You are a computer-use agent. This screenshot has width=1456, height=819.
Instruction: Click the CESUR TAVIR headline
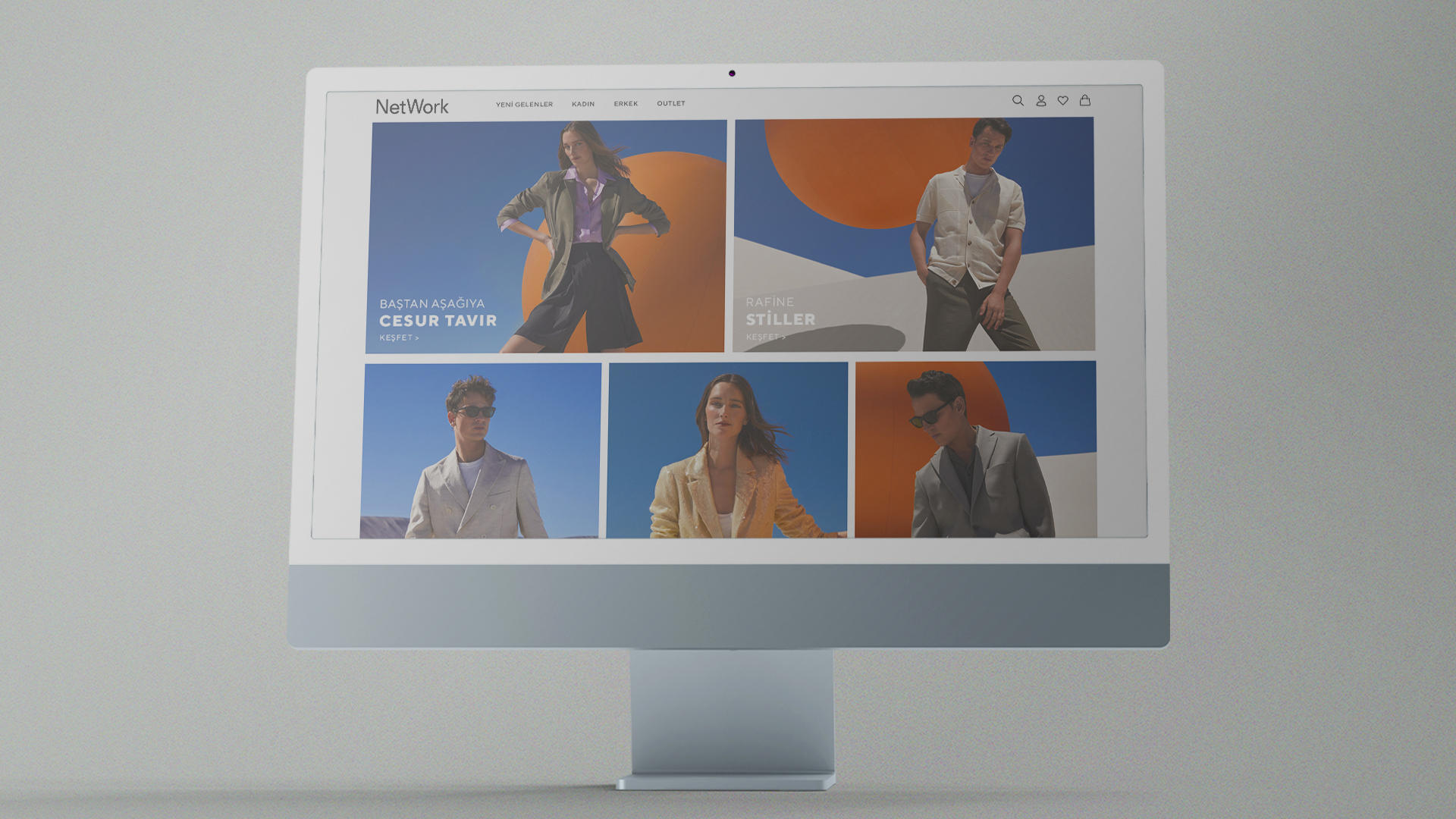pyautogui.click(x=438, y=321)
